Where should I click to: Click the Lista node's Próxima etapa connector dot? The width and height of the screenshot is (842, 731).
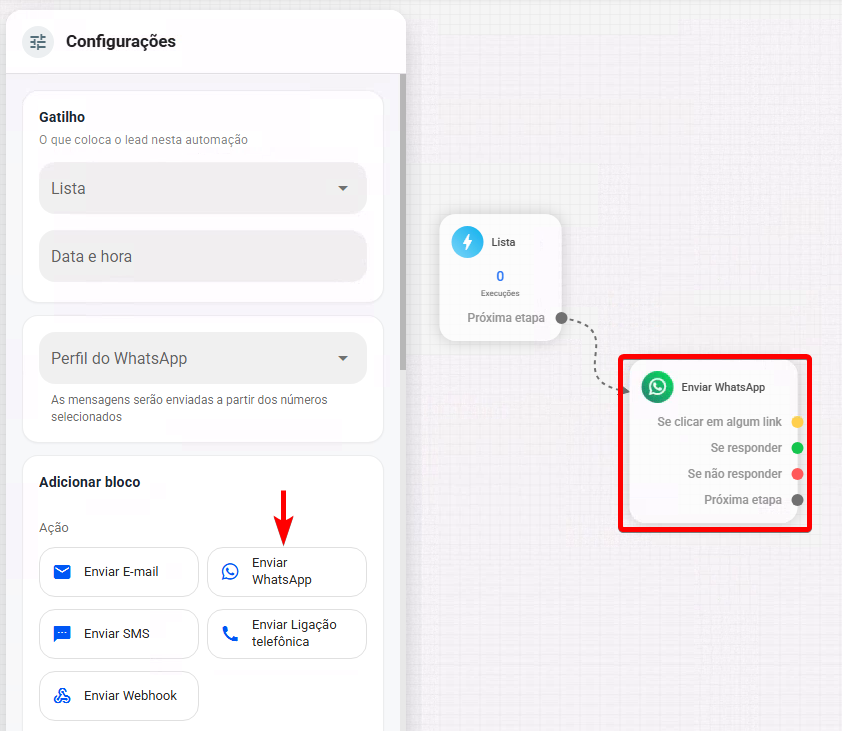point(561,318)
